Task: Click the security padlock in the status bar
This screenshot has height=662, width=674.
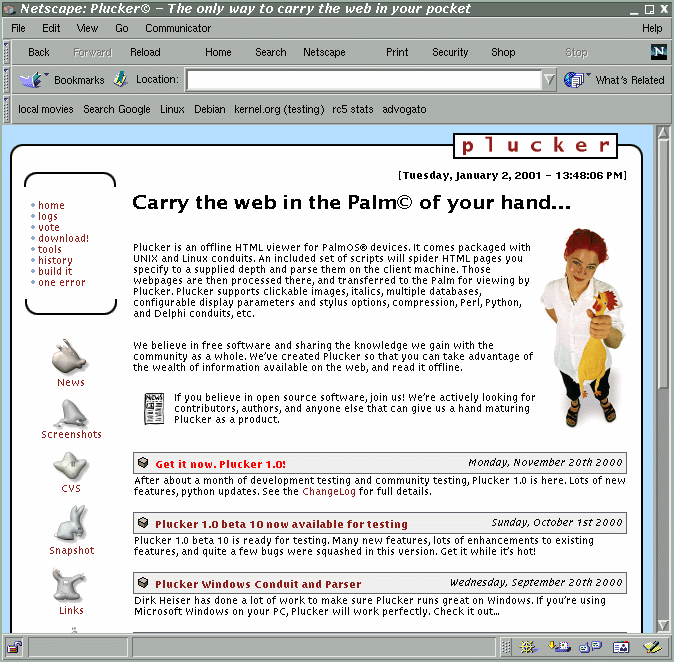Action: [15, 647]
